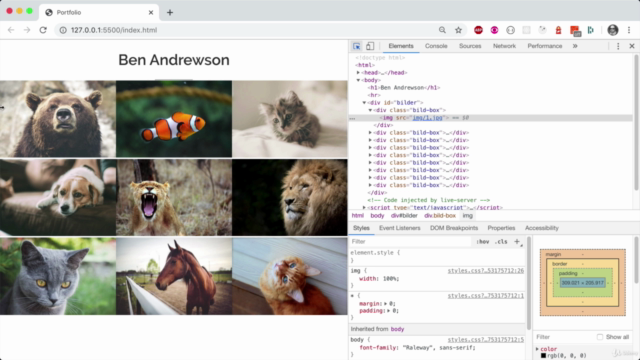Click the lion profile photo
Image resolution: width=640 pixels, height=360 pixels.
(290, 198)
